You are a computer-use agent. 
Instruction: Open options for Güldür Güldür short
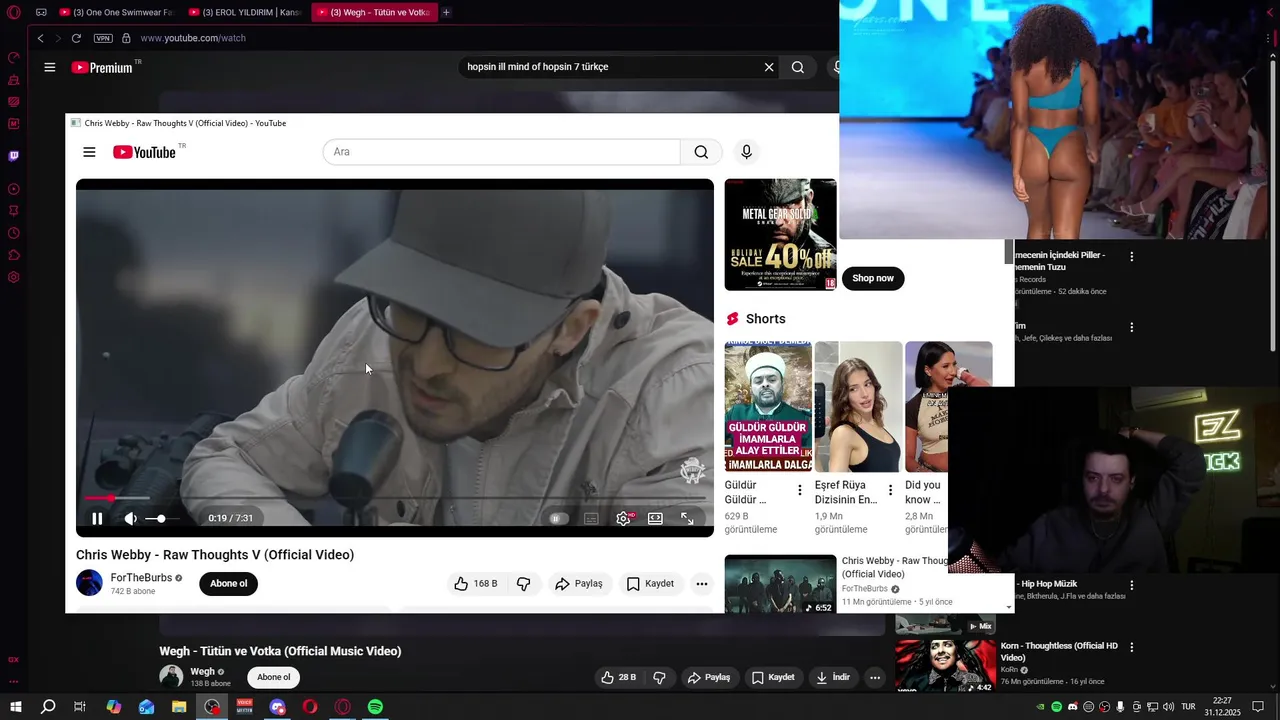(799, 490)
